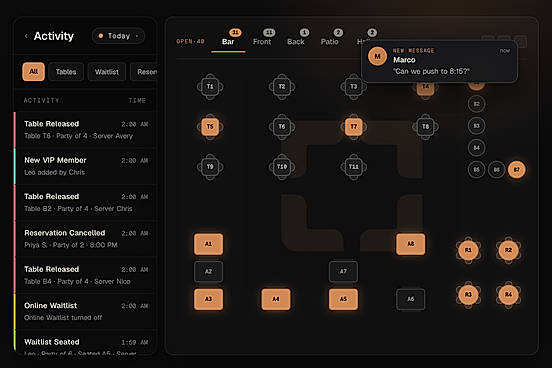
Task: Open the Today date dropdown
Action: tap(119, 36)
